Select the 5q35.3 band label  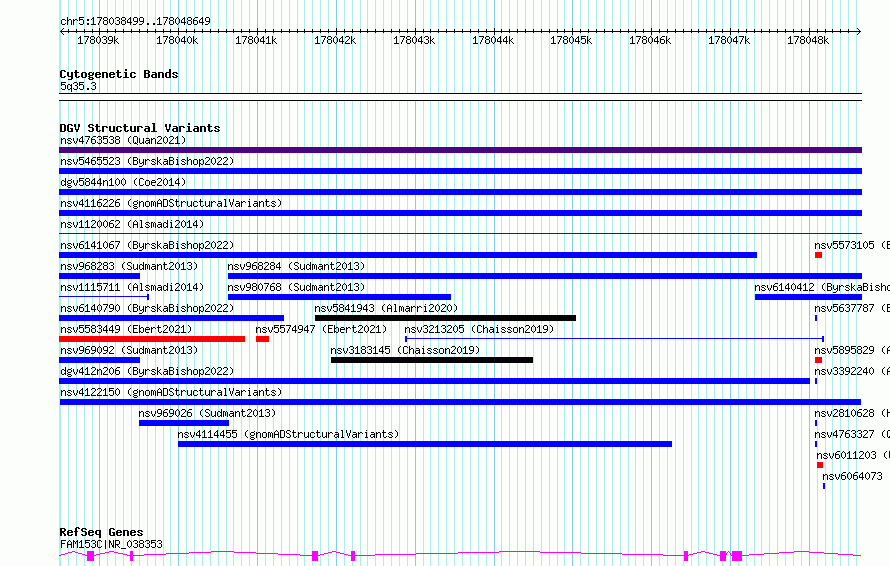(x=78, y=86)
